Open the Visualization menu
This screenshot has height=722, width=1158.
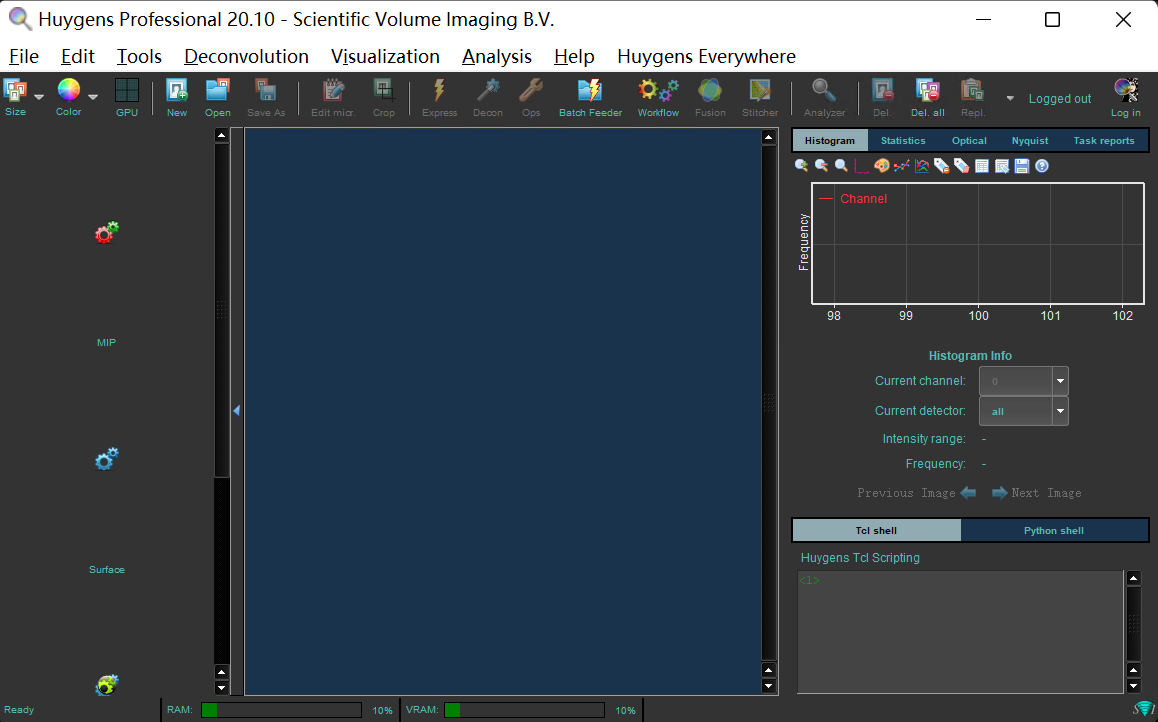[x=386, y=57]
